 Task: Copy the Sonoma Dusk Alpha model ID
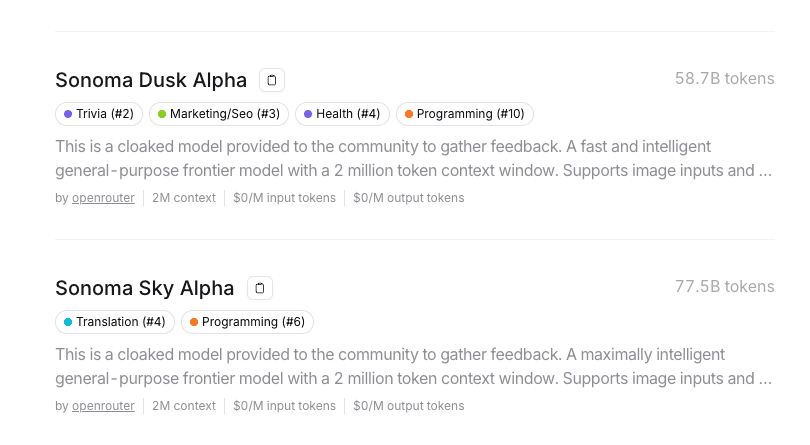pyautogui.click(x=272, y=80)
